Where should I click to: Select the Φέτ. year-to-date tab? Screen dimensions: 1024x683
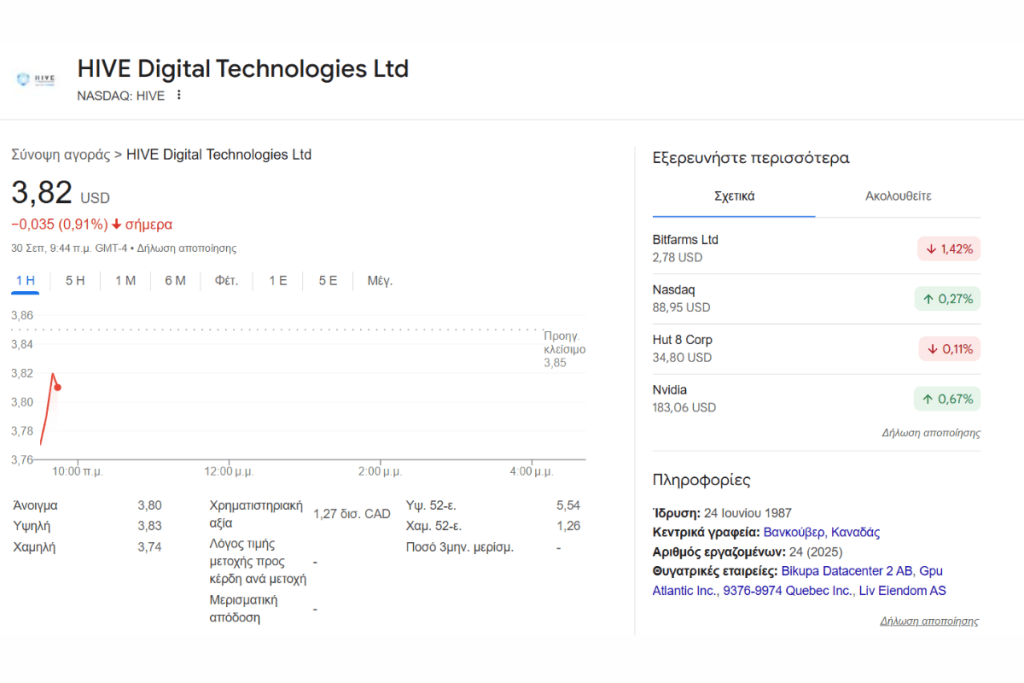click(227, 281)
